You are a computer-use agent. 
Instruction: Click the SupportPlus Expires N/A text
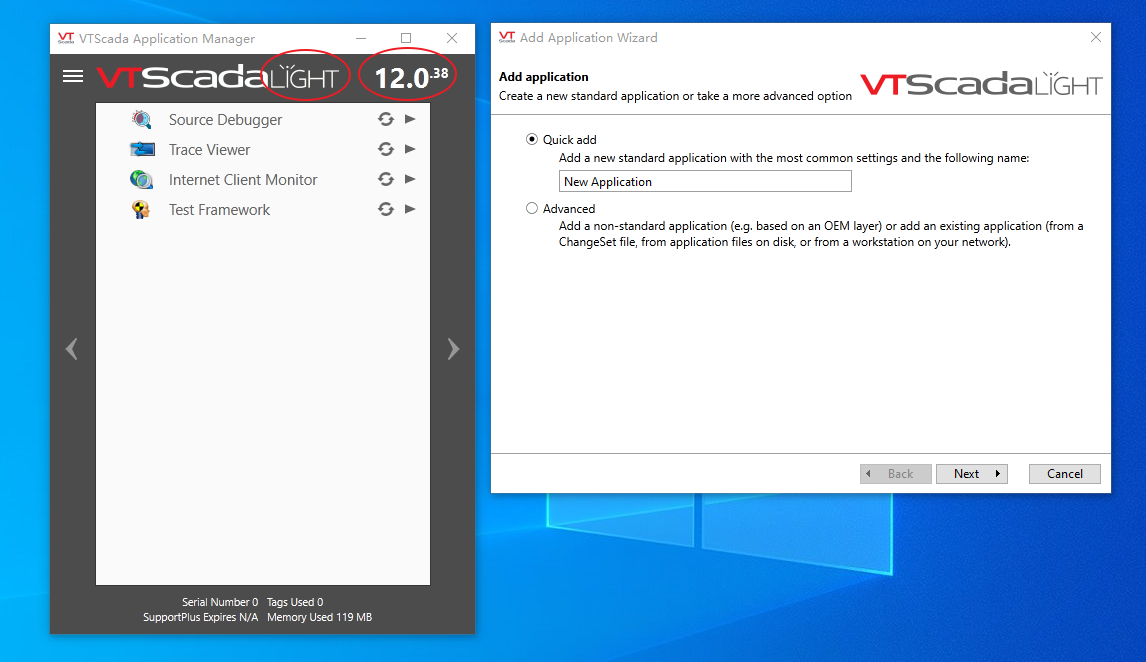200,617
